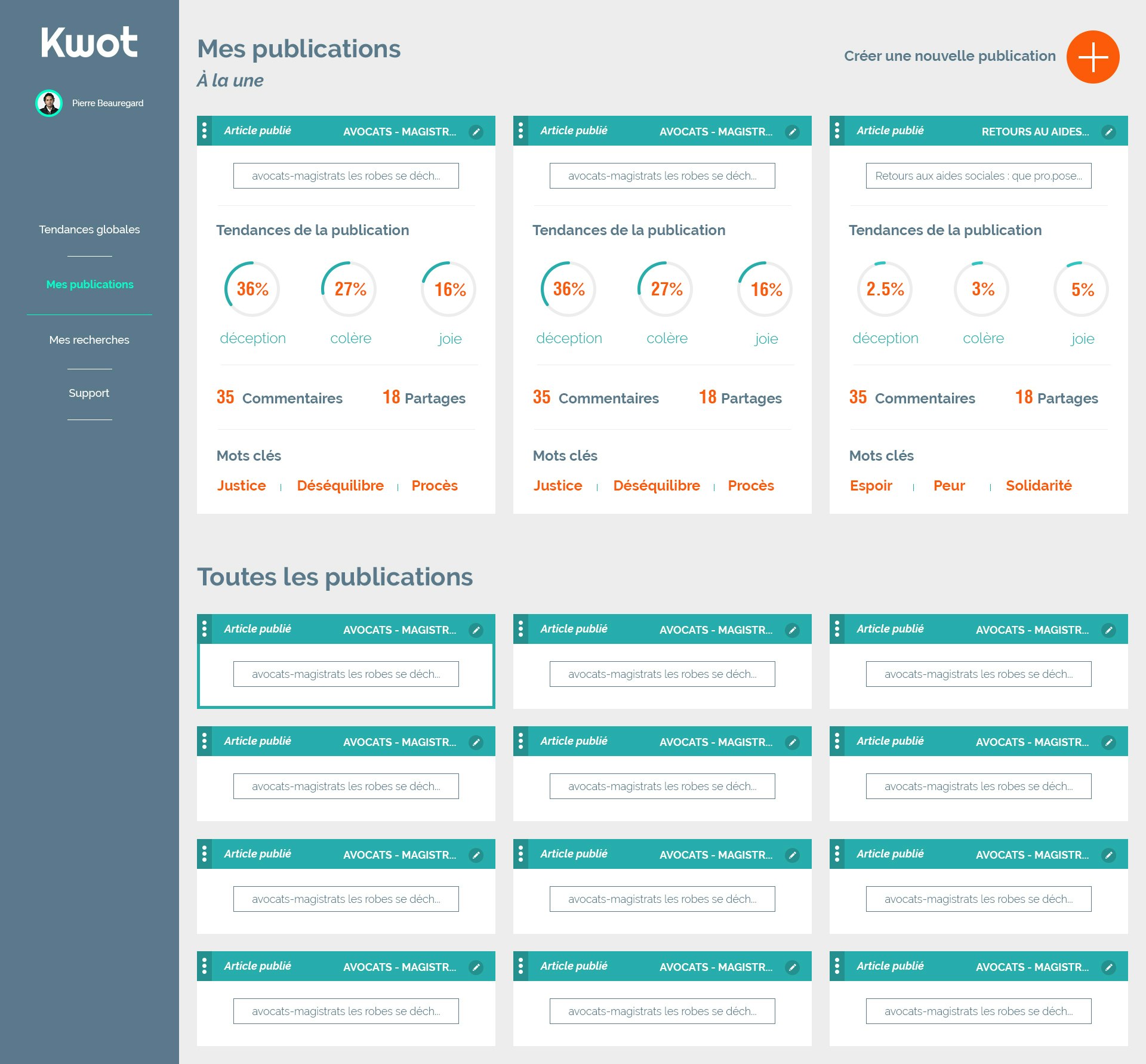The width and height of the screenshot is (1146, 1064).
Task: Click the Peur keyword
Action: pos(949,486)
